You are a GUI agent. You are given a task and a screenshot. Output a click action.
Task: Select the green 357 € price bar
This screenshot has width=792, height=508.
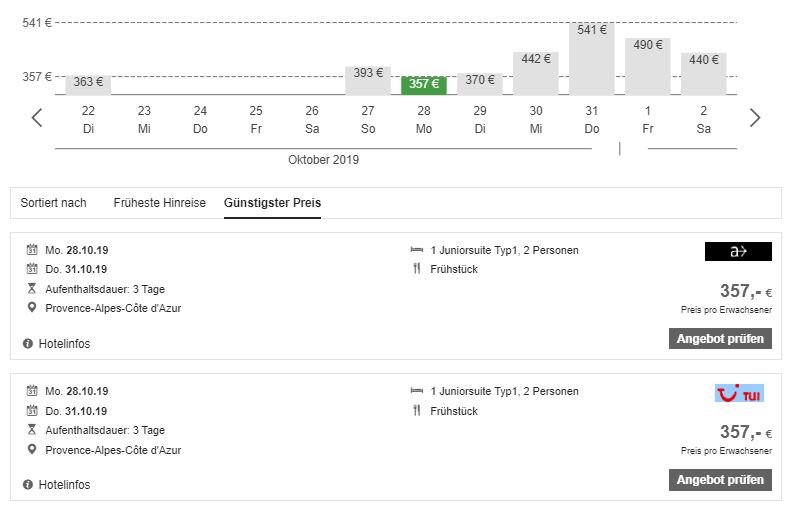pyautogui.click(x=424, y=85)
